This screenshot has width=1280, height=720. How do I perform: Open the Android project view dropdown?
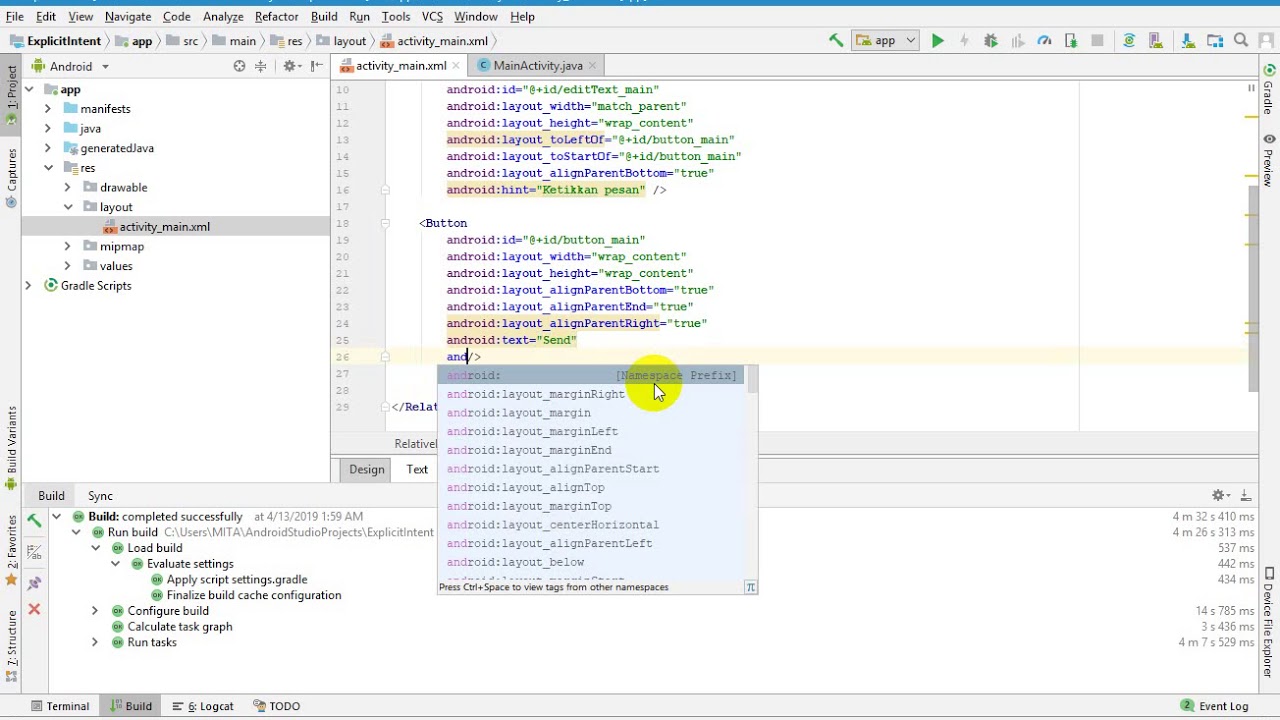(x=71, y=66)
